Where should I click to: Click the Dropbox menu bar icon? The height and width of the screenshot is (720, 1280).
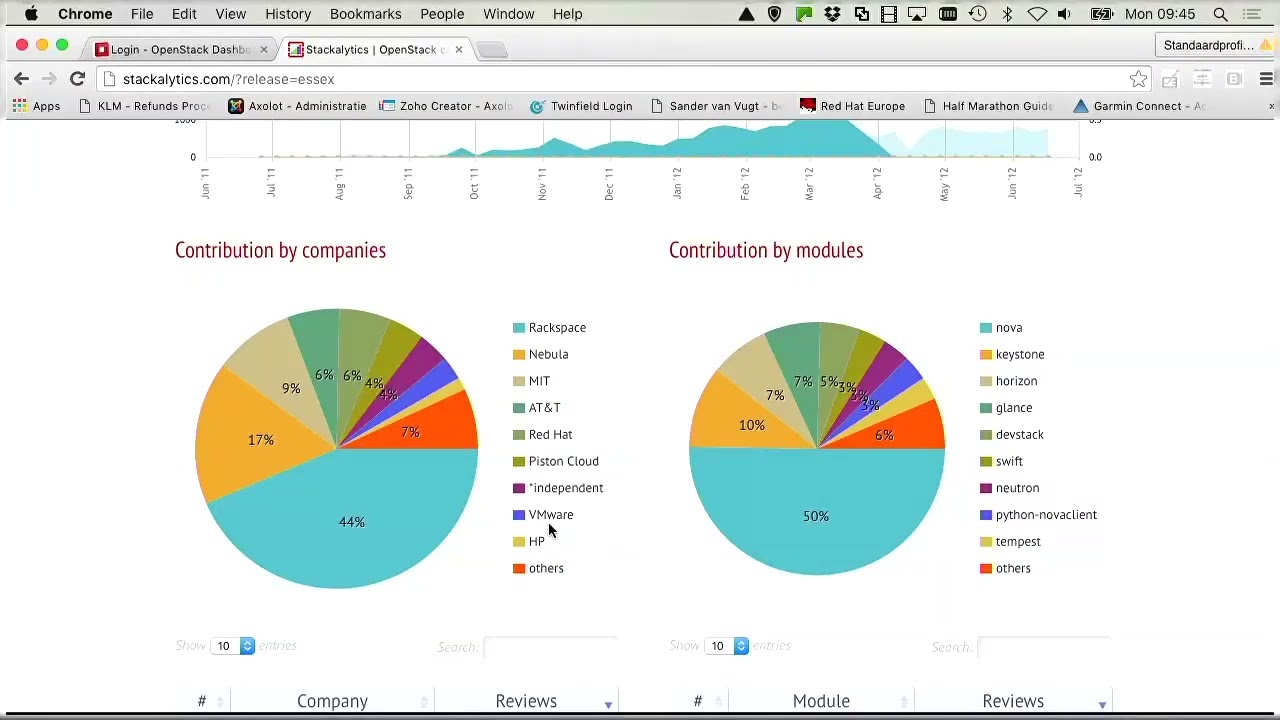tap(832, 14)
